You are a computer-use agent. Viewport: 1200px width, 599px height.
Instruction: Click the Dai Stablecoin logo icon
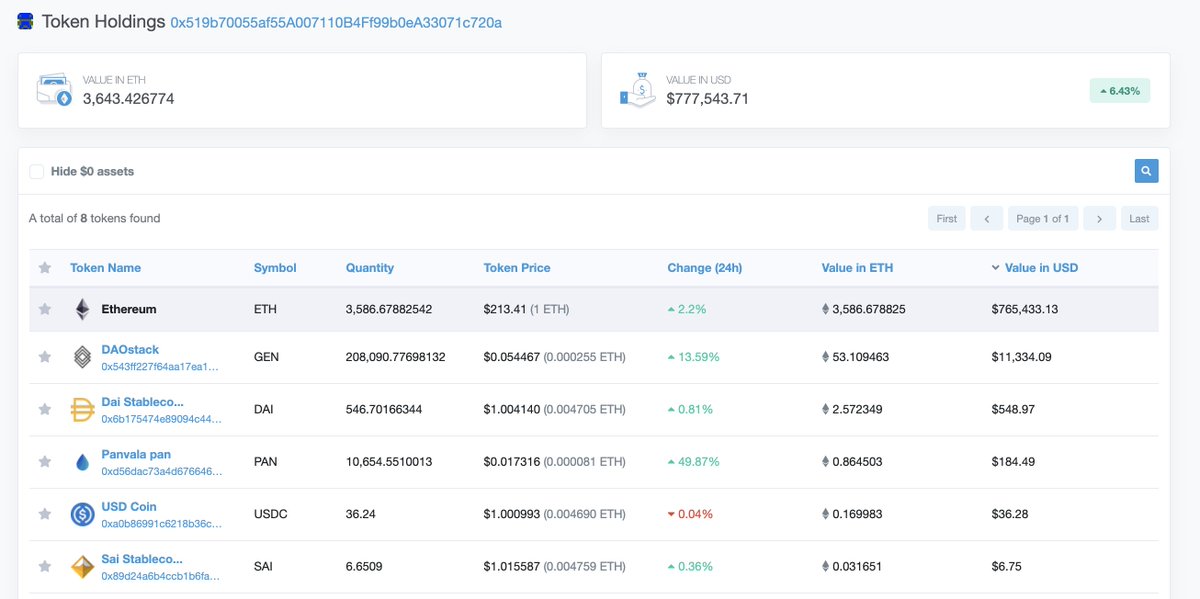click(82, 409)
